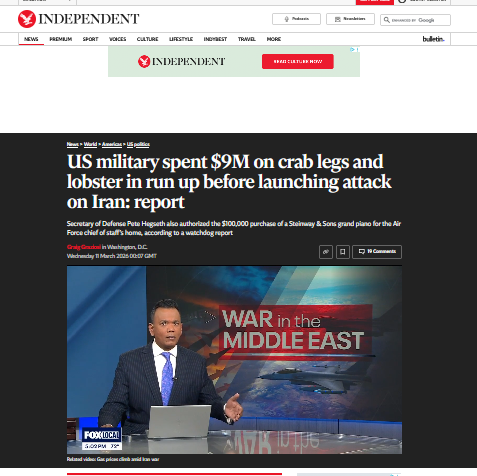Click the red button in the top bar
Image resolution: width=477 pixels, height=476 pixels.
coord(375,2)
